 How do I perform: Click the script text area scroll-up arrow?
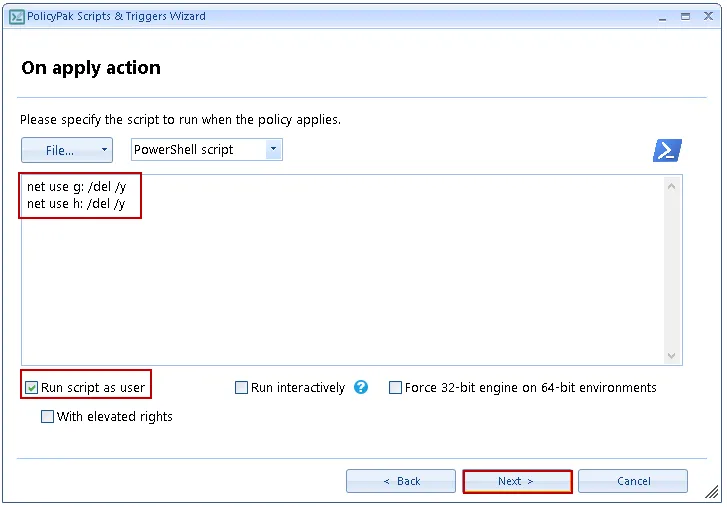tap(672, 186)
